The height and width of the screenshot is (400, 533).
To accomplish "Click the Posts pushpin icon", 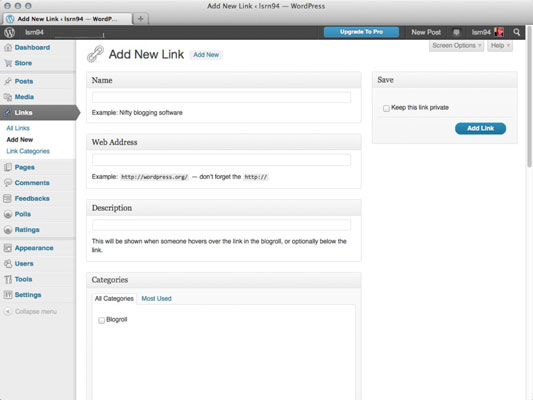I will click(x=8, y=81).
